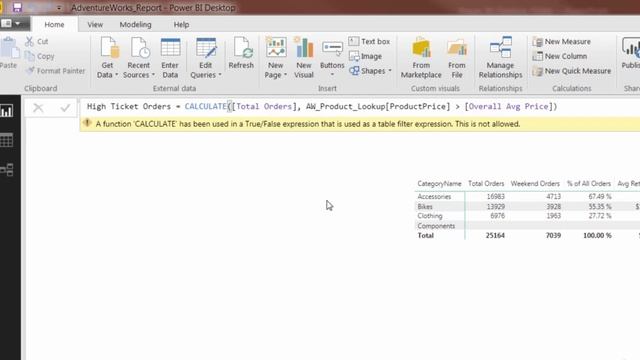Screen dimensions: 640x360
Task: Expand the Recent Sources dropdown arrow
Action: [153, 75]
